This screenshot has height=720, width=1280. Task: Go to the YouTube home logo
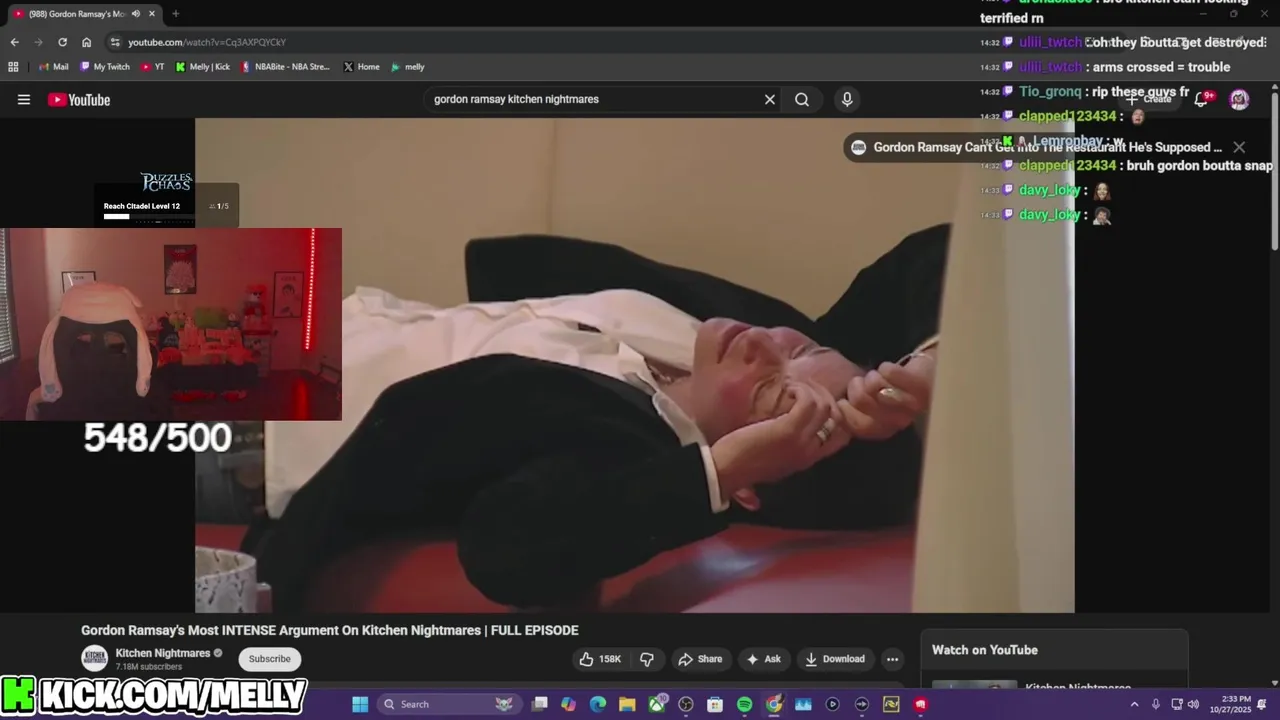79,99
